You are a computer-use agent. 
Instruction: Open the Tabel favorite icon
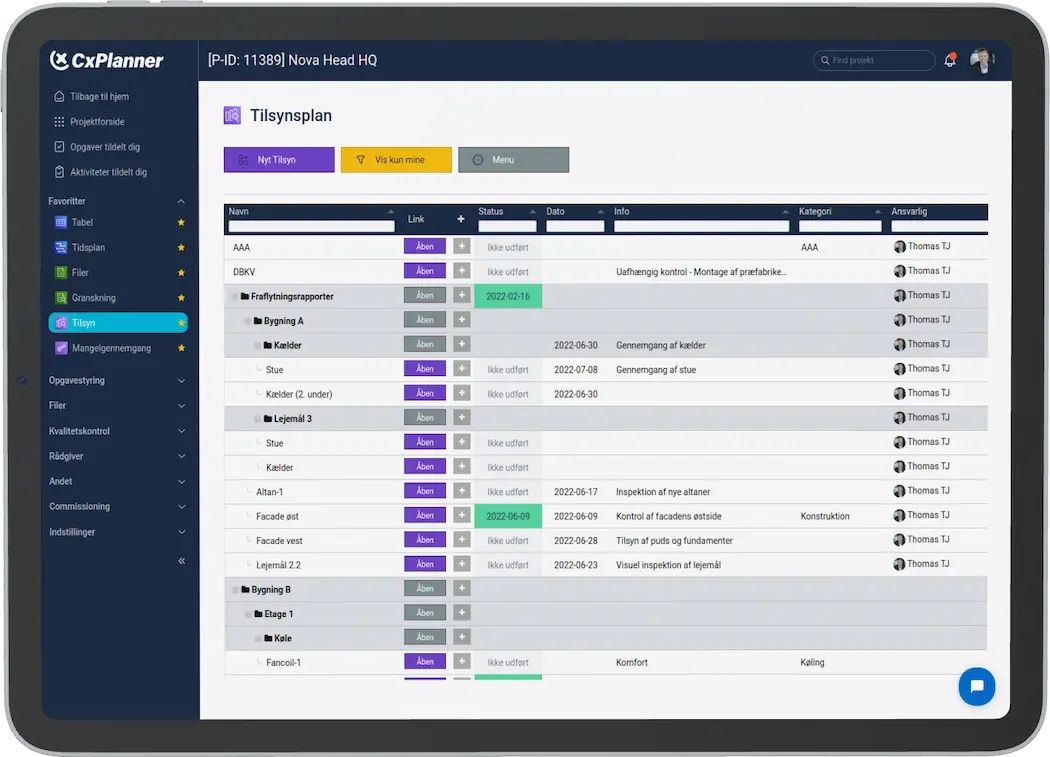coord(61,222)
